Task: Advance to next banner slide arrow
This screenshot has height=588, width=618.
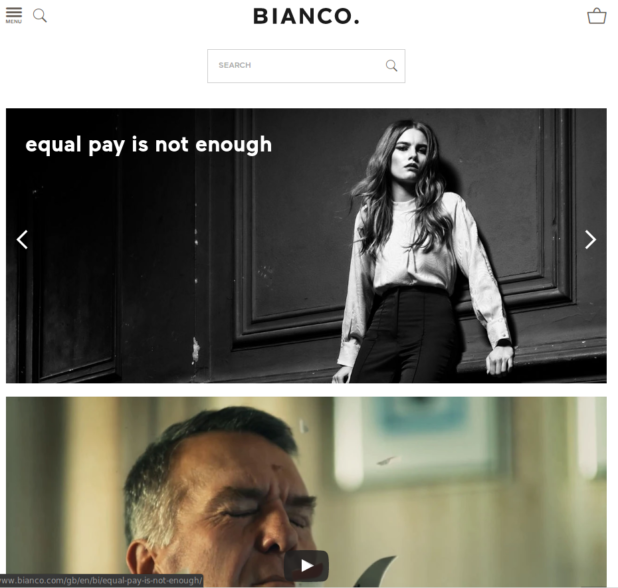Action: click(x=590, y=240)
